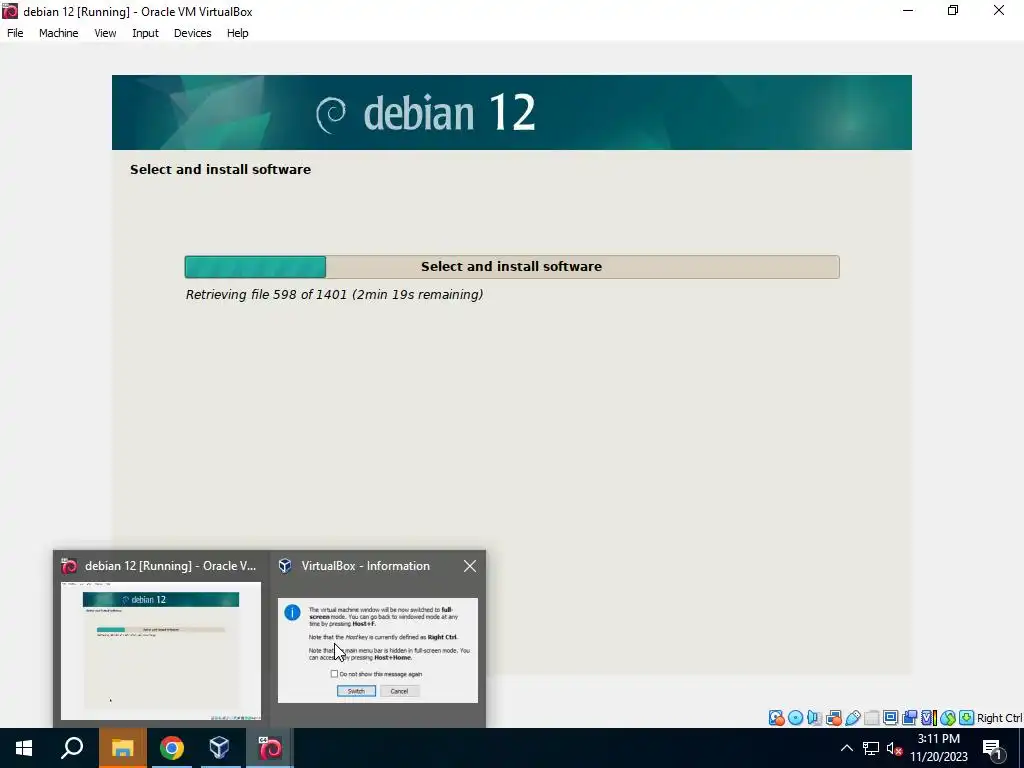Click the optical disk status icon
The image size is (1024, 768).
(x=795, y=718)
